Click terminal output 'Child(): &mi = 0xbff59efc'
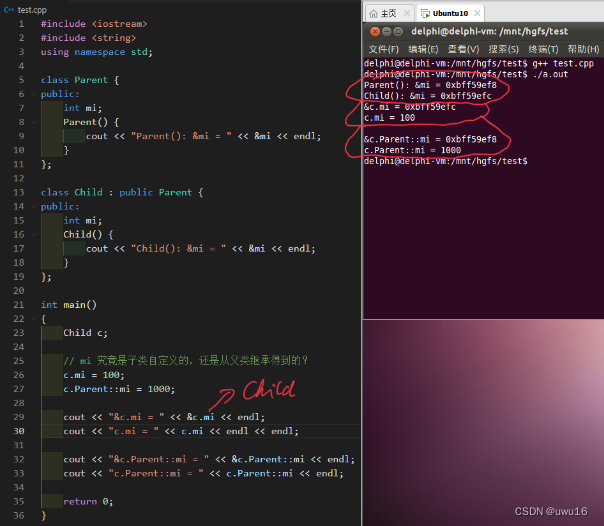 coord(428,96)
